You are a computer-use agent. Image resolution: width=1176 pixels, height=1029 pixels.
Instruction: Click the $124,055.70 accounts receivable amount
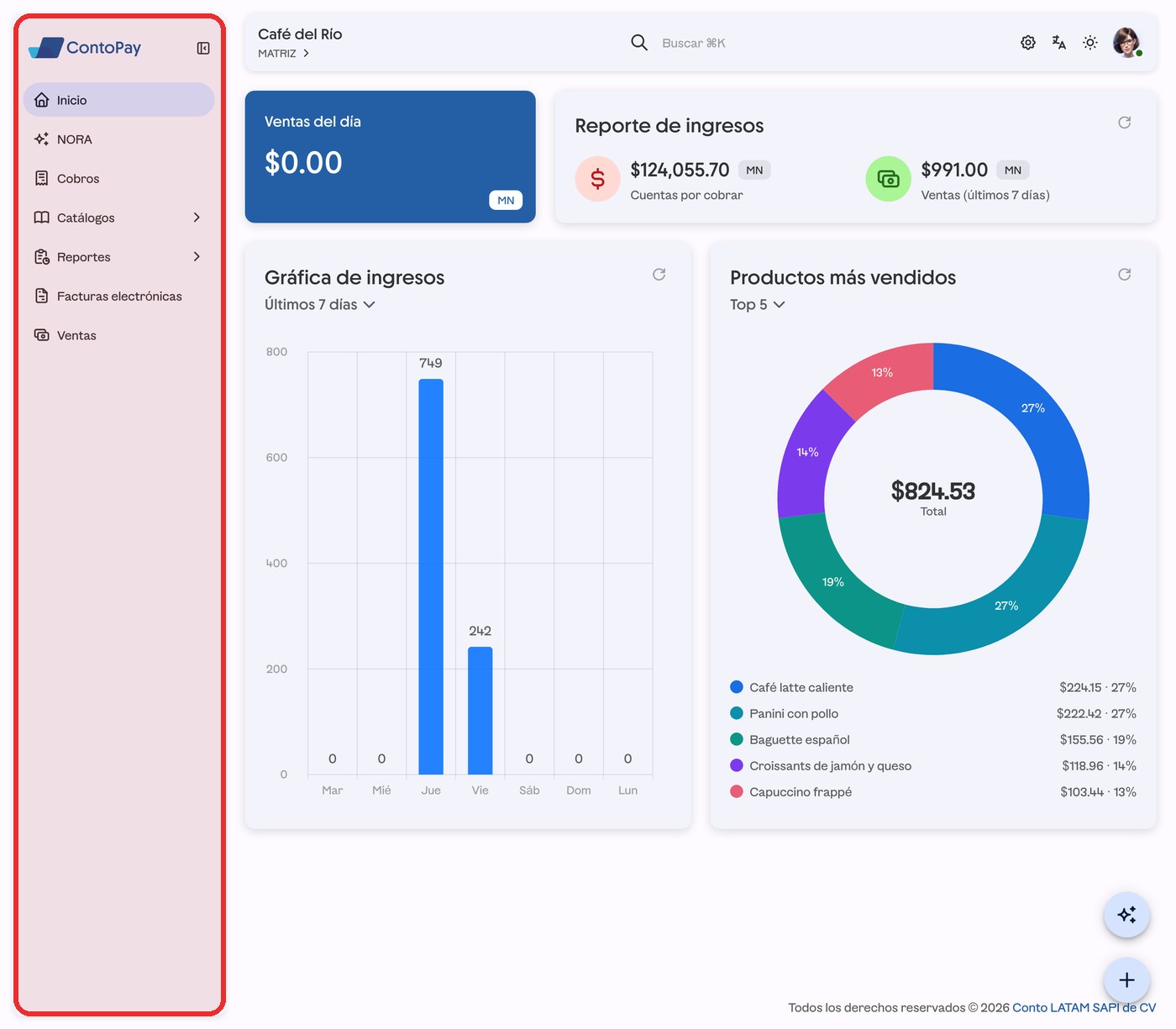pyautogui.click(x=680, y=170)
